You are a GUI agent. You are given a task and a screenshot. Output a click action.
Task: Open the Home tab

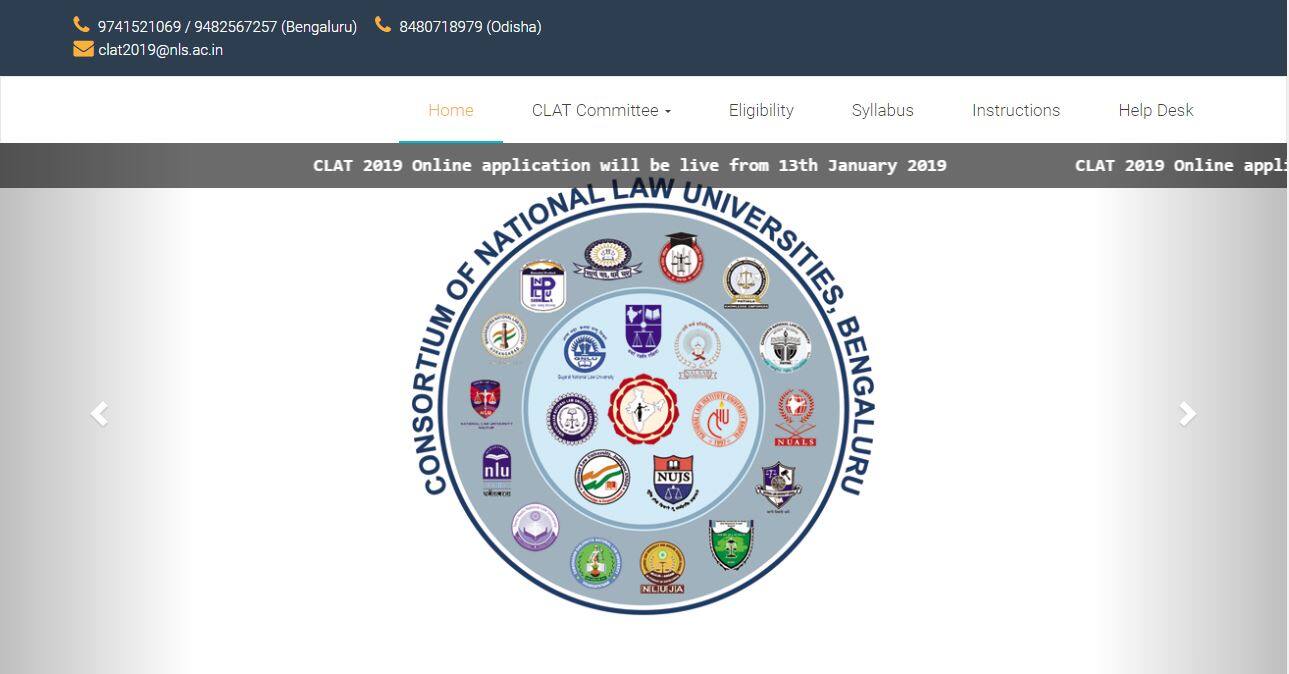(451, 110)
